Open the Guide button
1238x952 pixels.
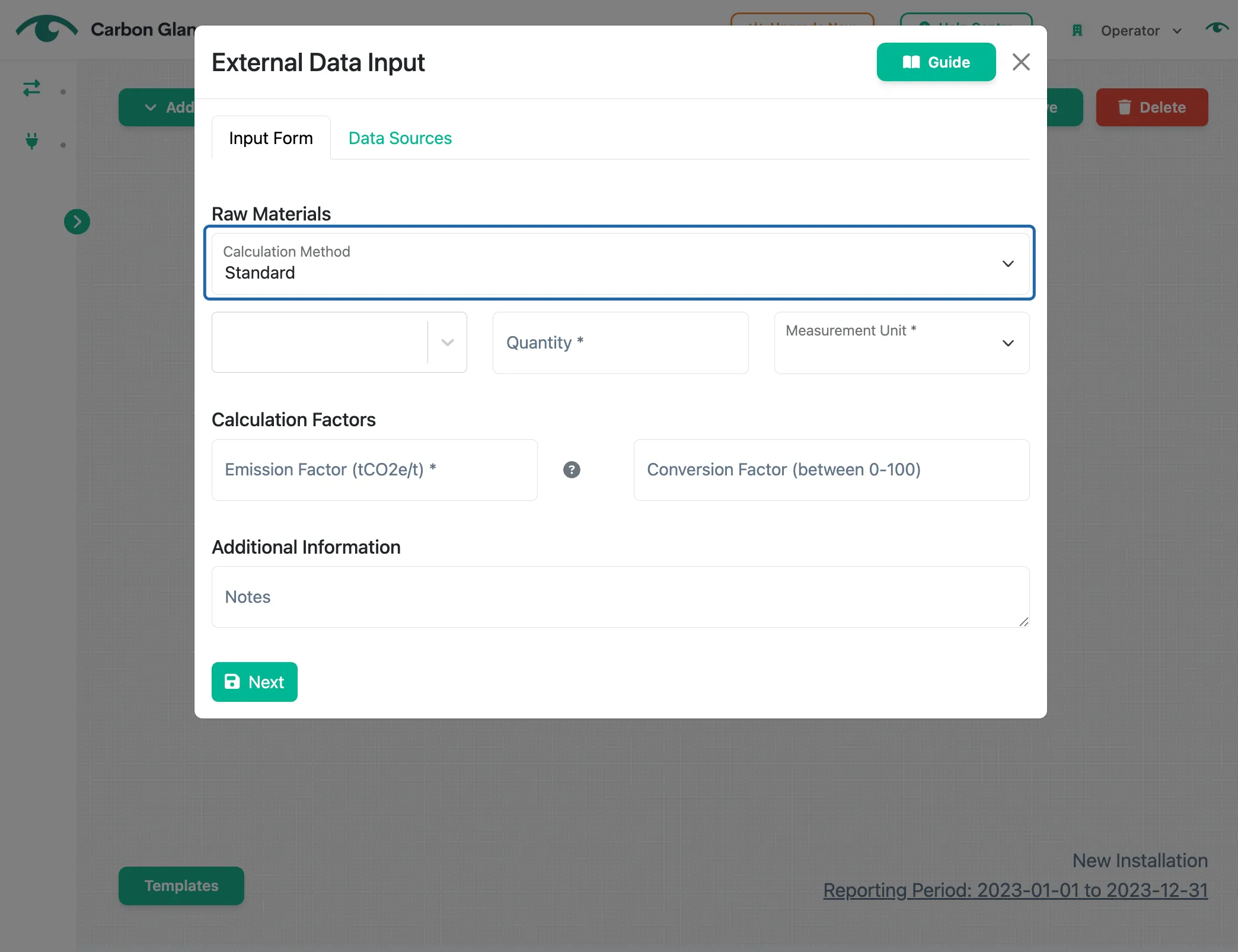click(936, 62)
